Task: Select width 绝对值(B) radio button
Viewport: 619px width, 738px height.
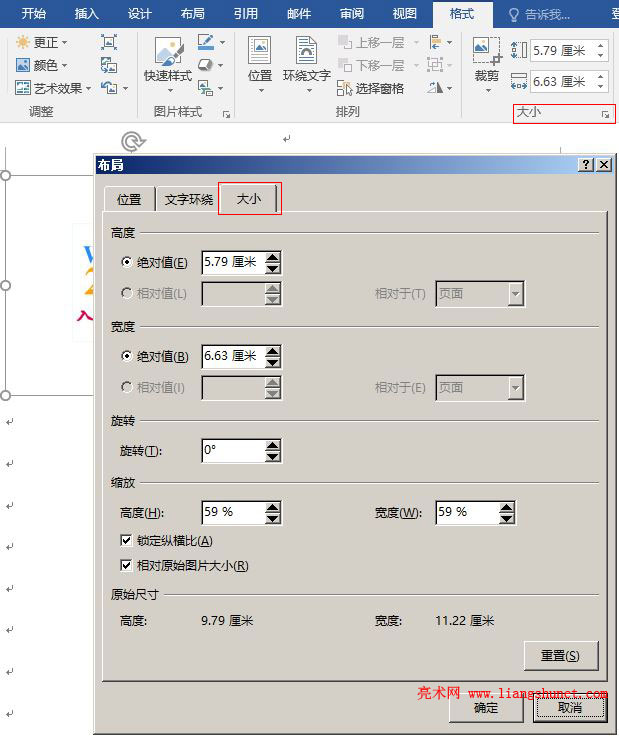Action: (x=127, y=356)
